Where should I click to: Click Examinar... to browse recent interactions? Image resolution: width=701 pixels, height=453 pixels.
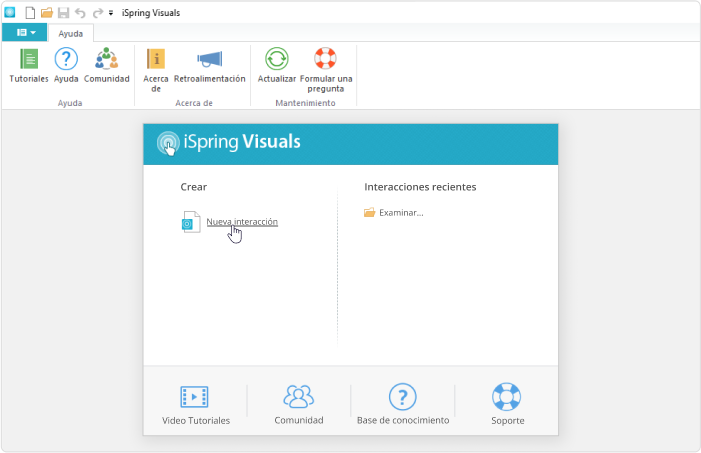coord(401,213)
